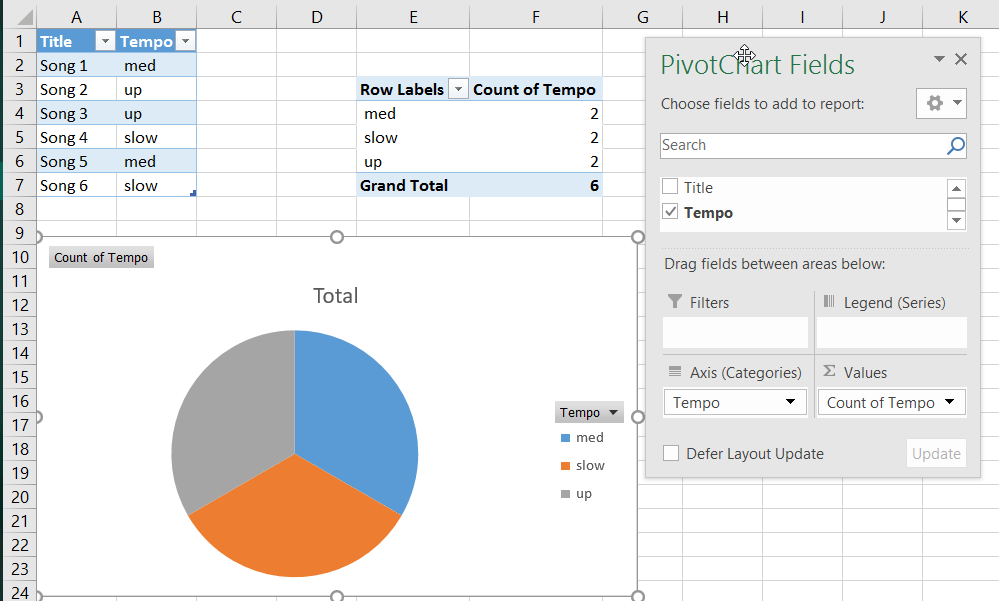Open the PivotChart Fields pane options menu
This screenshot has width=999, height=601.
938,59
